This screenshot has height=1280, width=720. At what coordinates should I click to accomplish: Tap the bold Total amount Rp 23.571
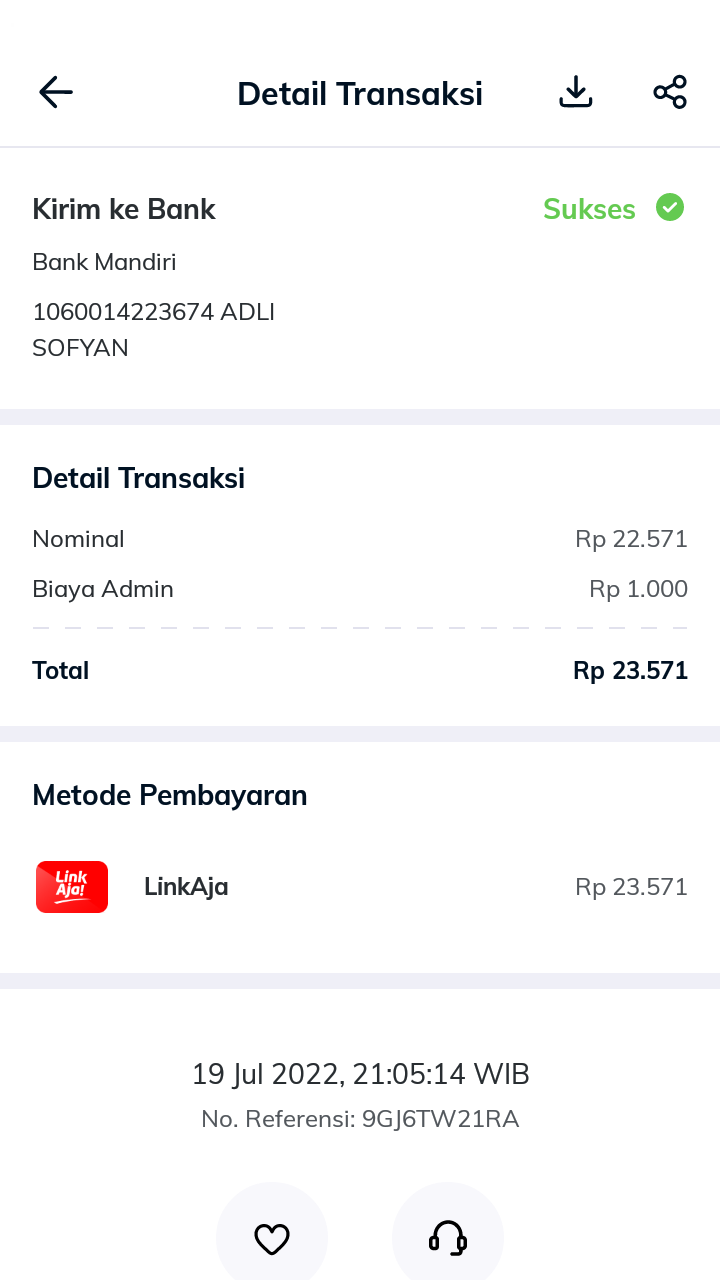point(630,670)
